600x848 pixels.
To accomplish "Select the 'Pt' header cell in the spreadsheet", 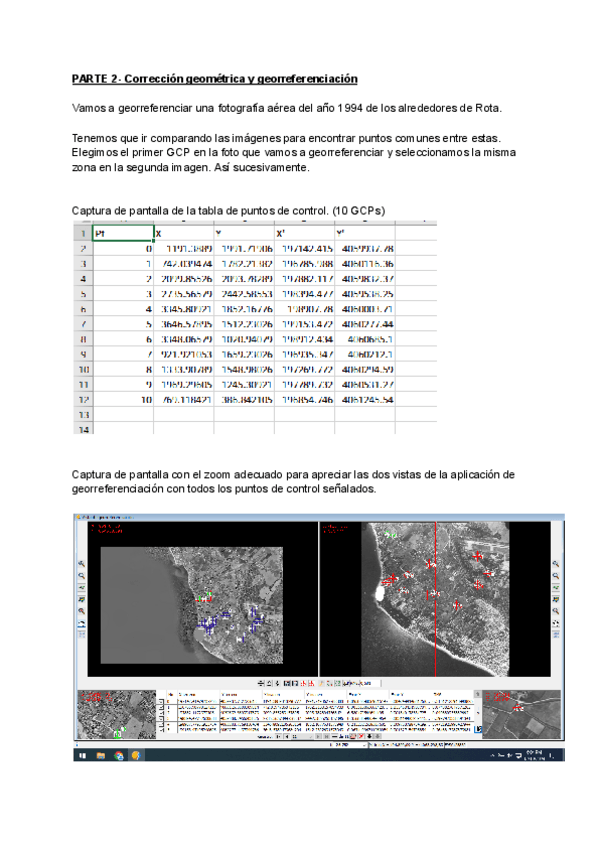I will (121, 232).
